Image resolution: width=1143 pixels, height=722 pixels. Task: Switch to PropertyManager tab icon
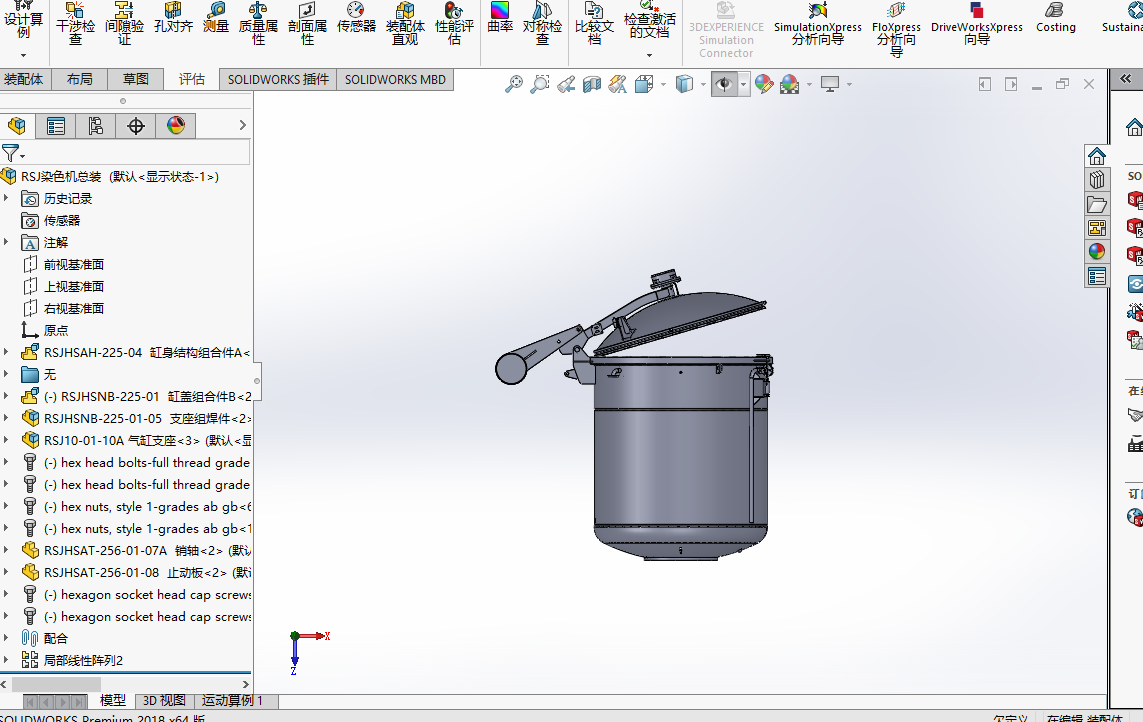tap(55, 126)
